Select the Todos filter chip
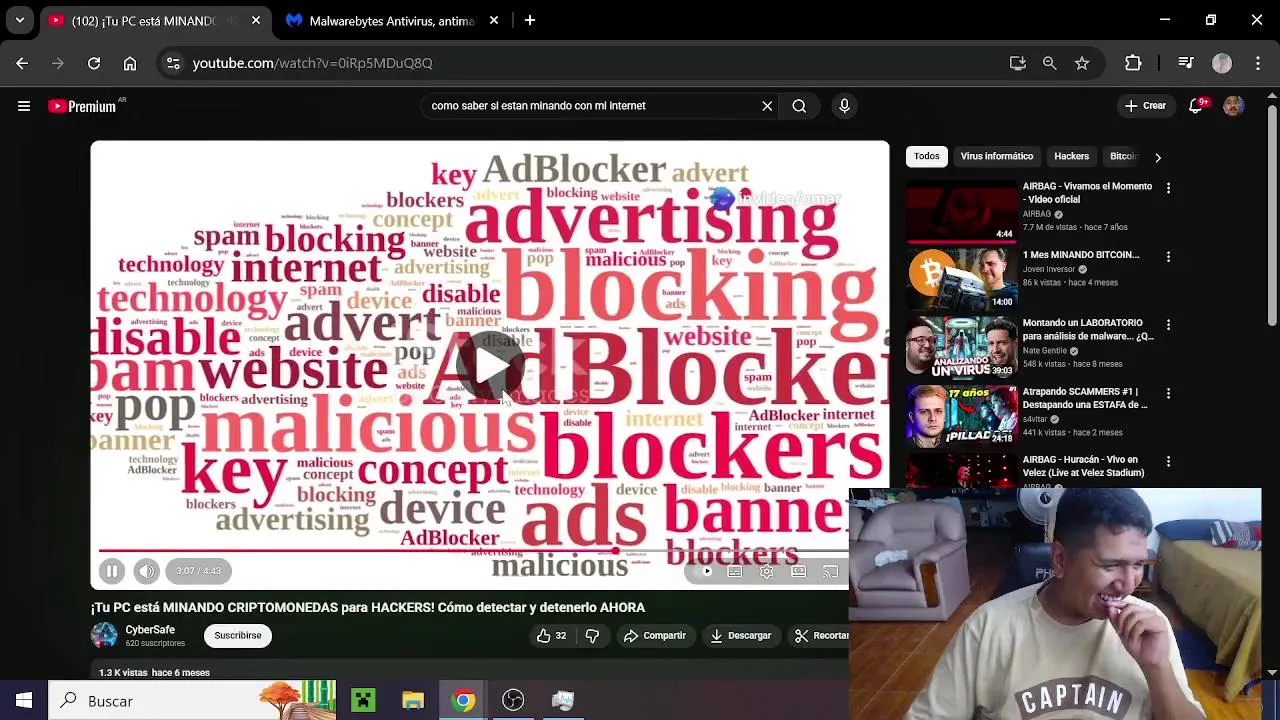 927,157
